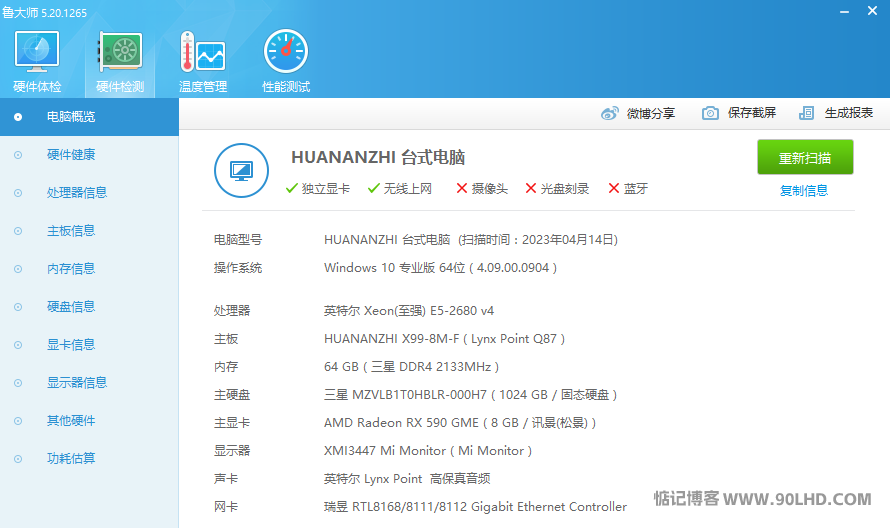The height and width of the screenshot is (528, 890).
Task: Click the RTL8168 Gigabit Ethernet Controller value
Action: point(476,506)
